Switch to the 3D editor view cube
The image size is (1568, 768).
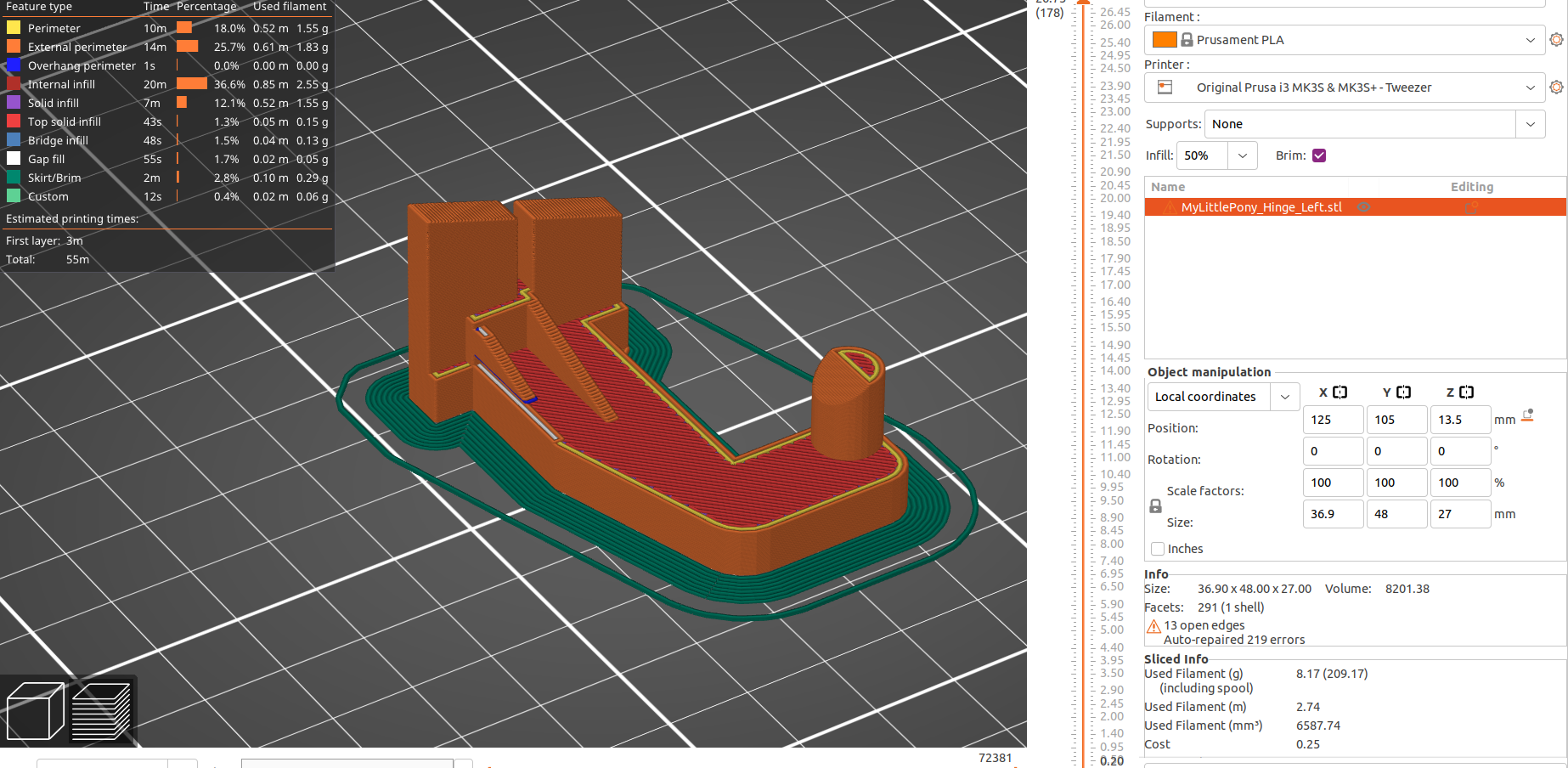[x=35, y=711]
